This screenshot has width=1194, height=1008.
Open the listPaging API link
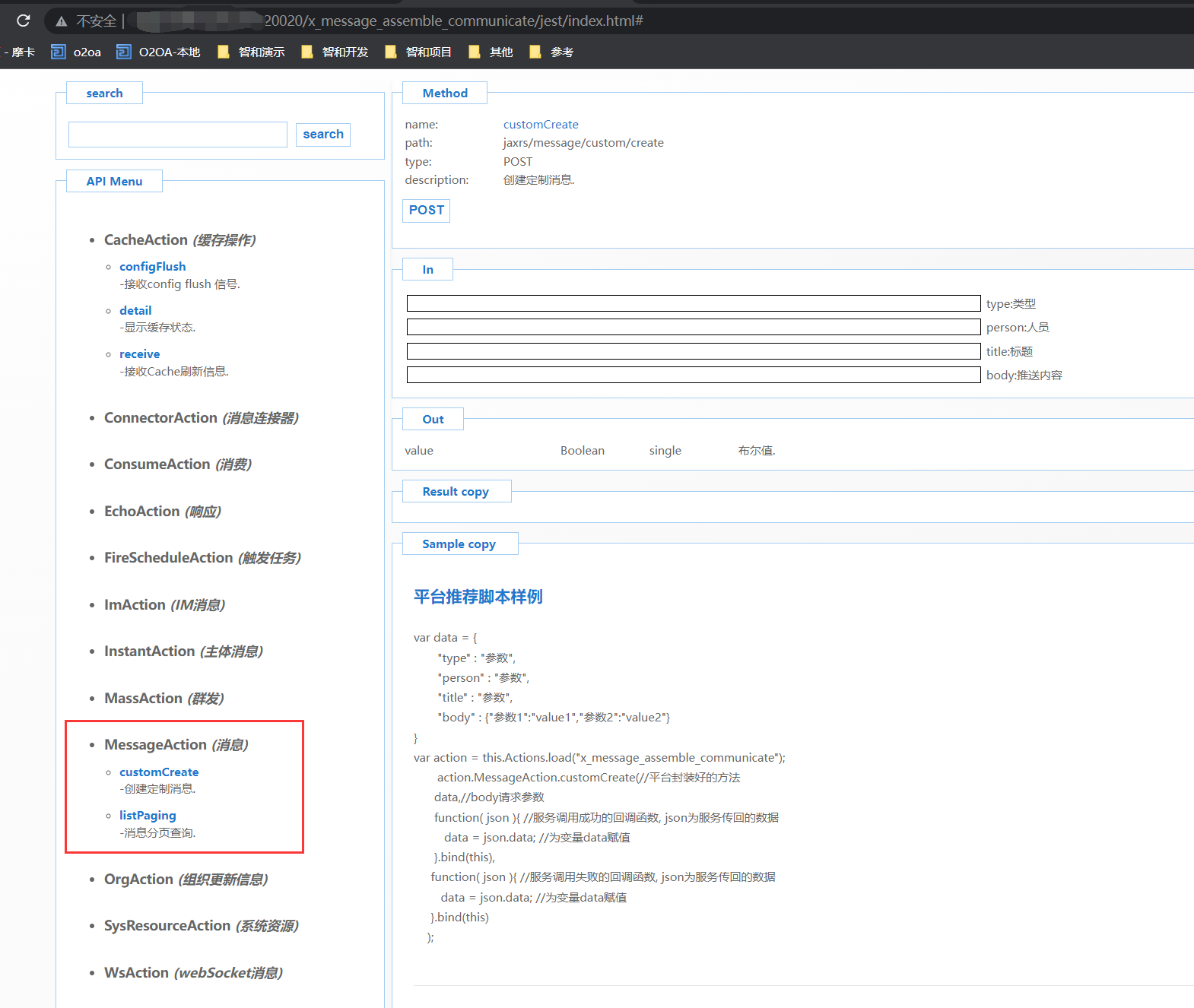coord(148,816)
